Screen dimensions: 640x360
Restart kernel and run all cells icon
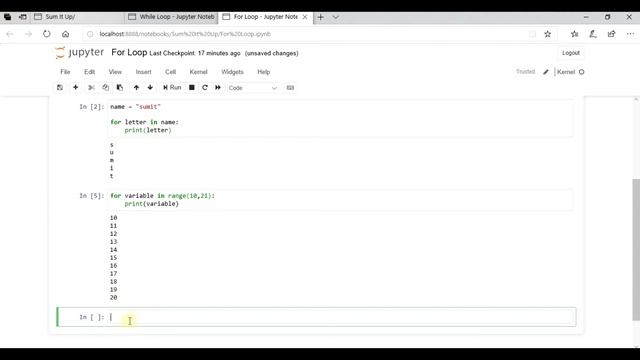point(218,87)
